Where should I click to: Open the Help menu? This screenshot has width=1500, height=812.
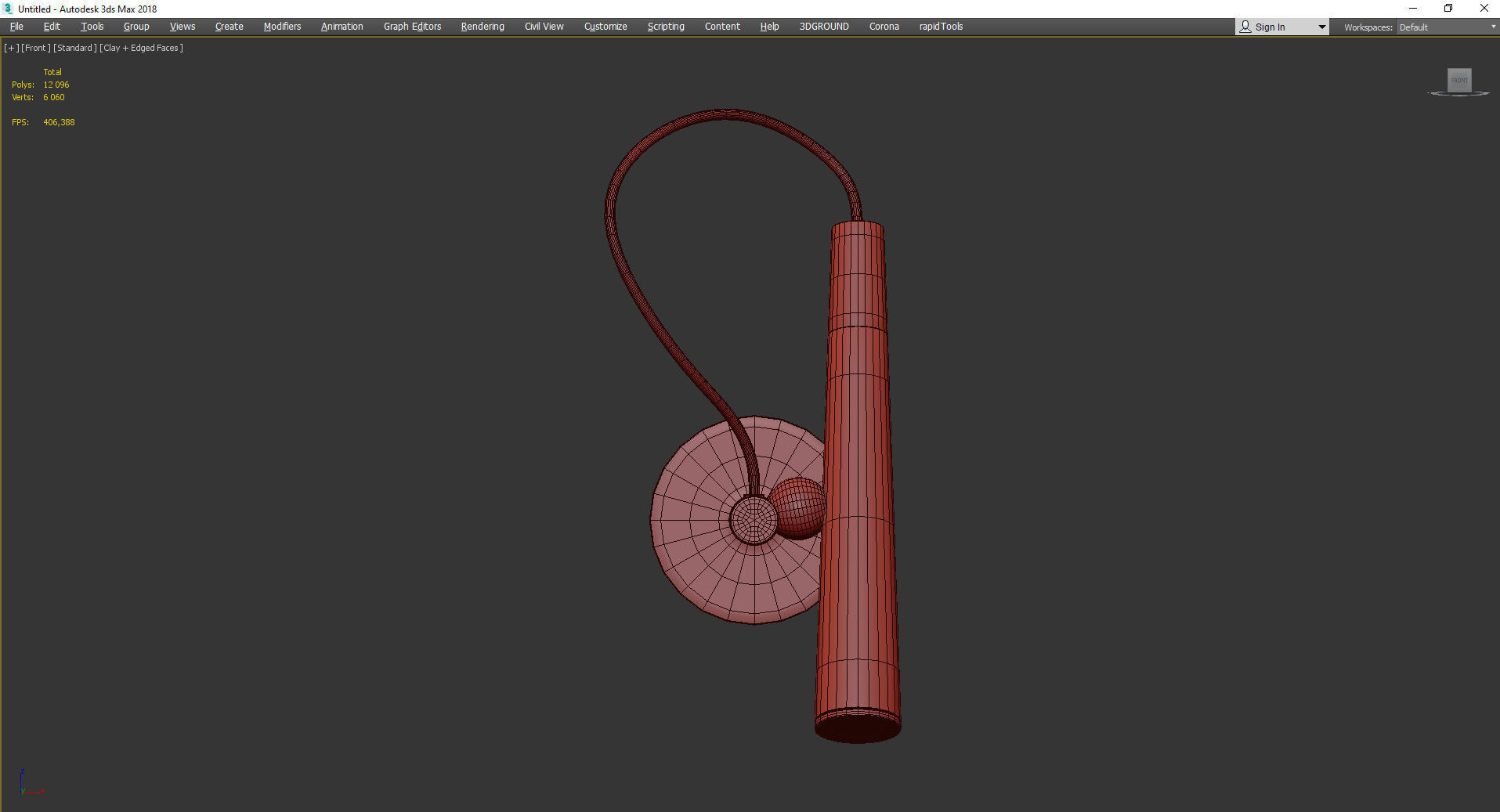770,27
